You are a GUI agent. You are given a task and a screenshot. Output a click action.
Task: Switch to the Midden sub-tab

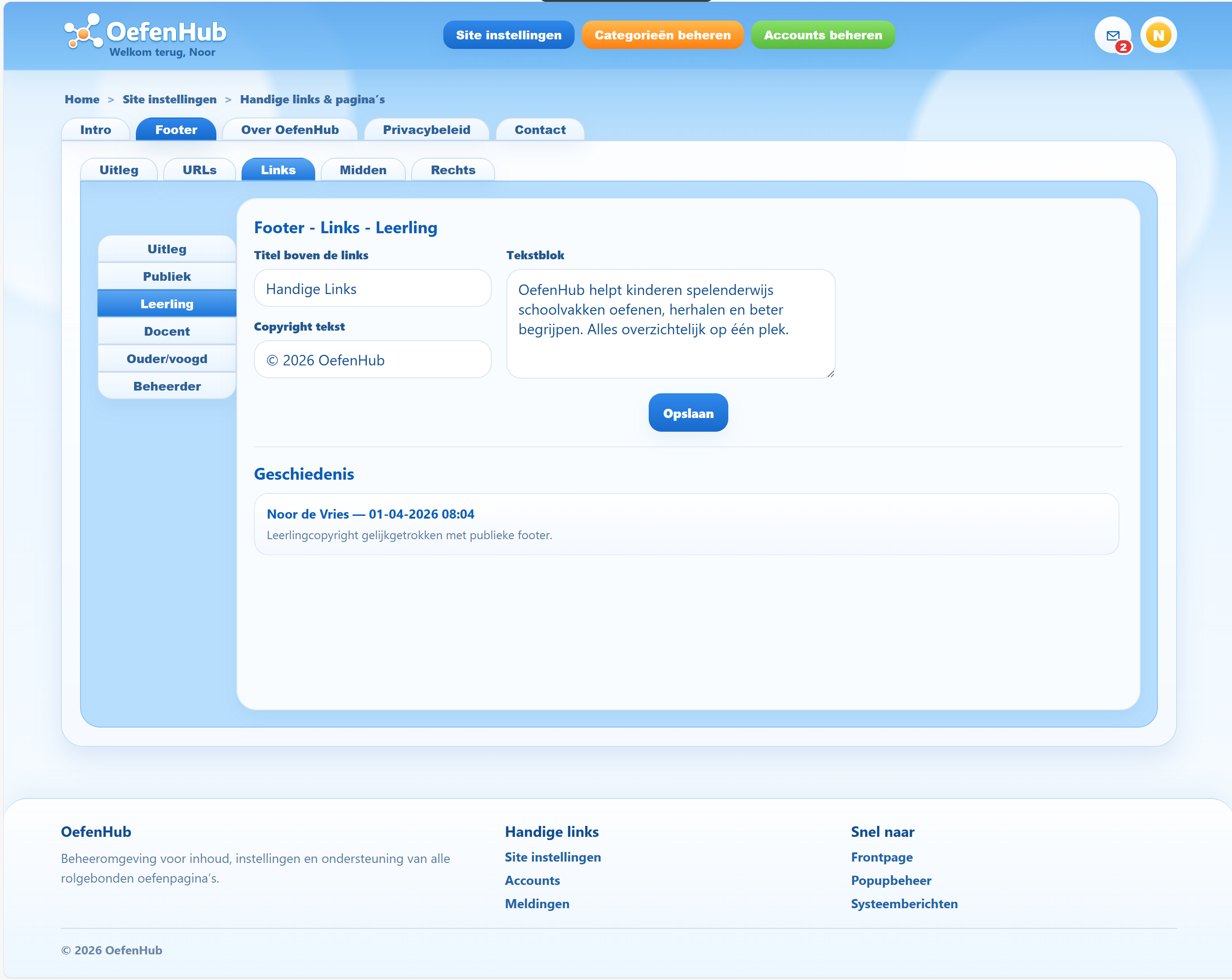point(363,170)
